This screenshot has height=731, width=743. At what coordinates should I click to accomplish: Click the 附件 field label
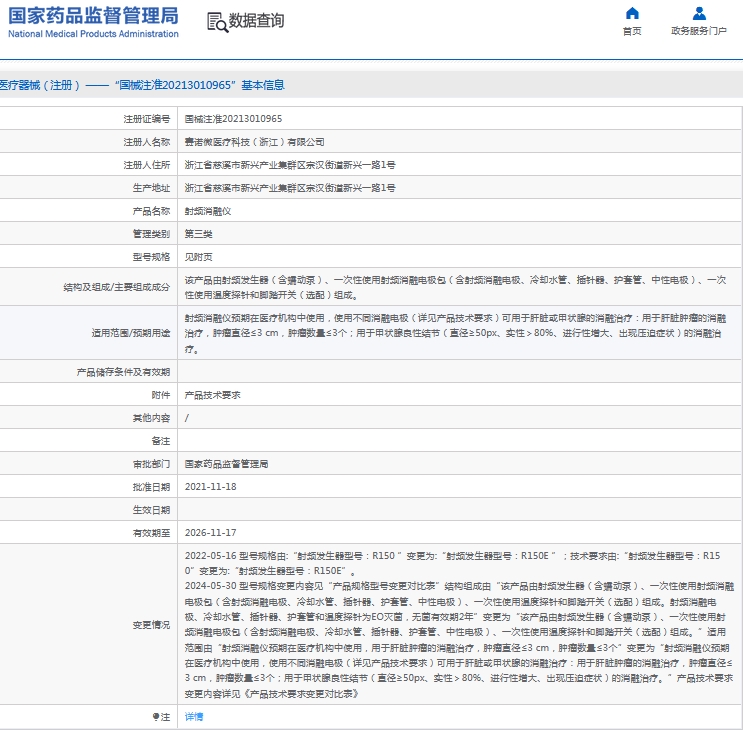[x=161, y=395]
